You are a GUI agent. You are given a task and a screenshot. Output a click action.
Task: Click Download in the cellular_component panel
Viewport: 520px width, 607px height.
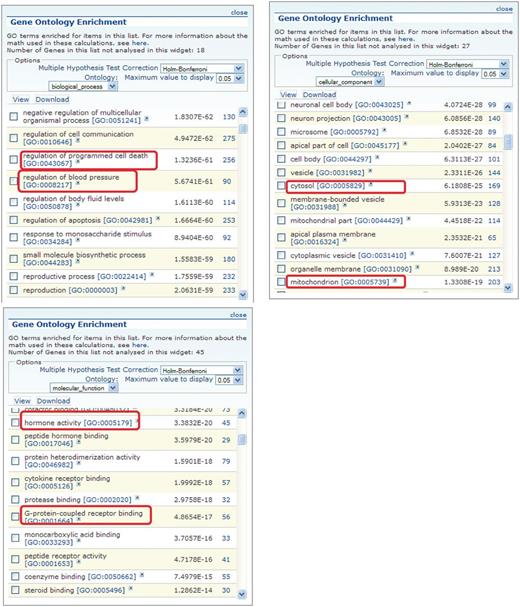pos(319,94)
